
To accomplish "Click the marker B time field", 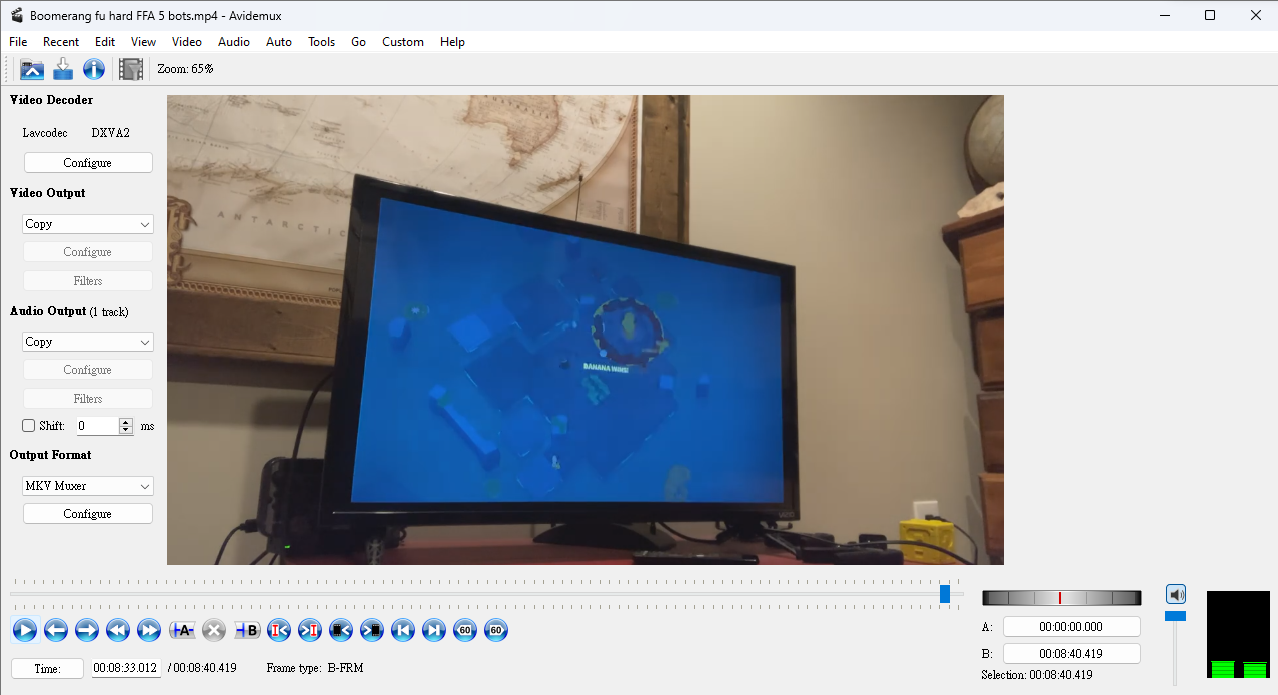I will pos(1072,654).
